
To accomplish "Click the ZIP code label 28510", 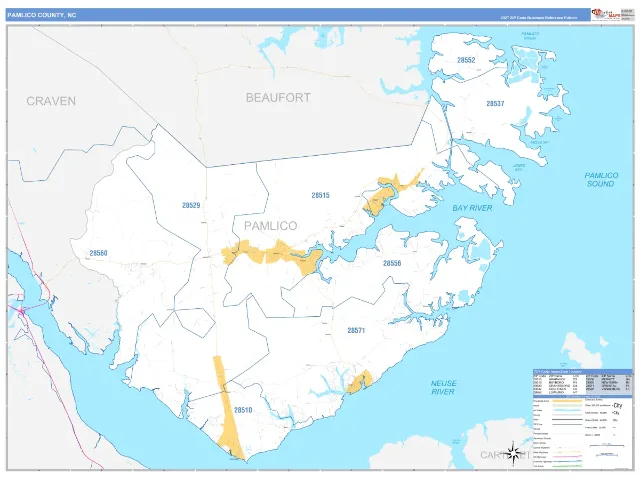I will pos(243,410).
